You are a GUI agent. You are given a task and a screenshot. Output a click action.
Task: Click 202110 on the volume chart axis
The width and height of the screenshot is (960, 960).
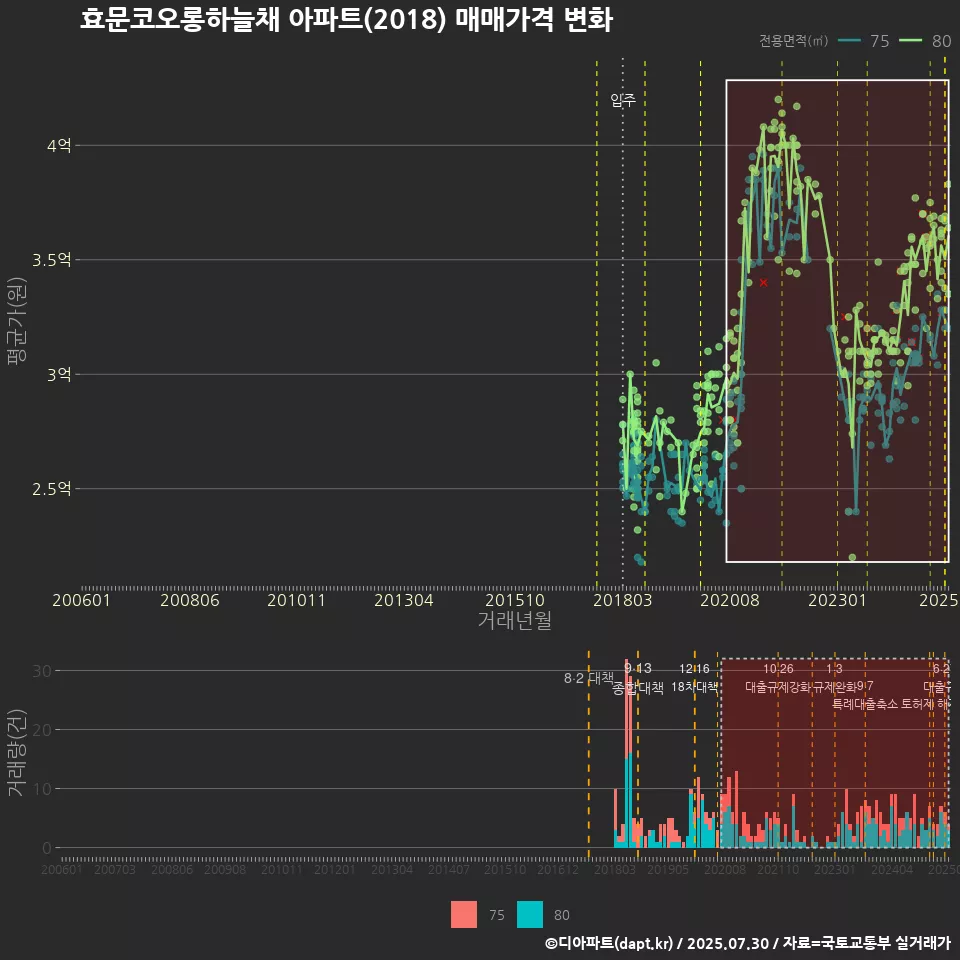[x=778, y=869]
